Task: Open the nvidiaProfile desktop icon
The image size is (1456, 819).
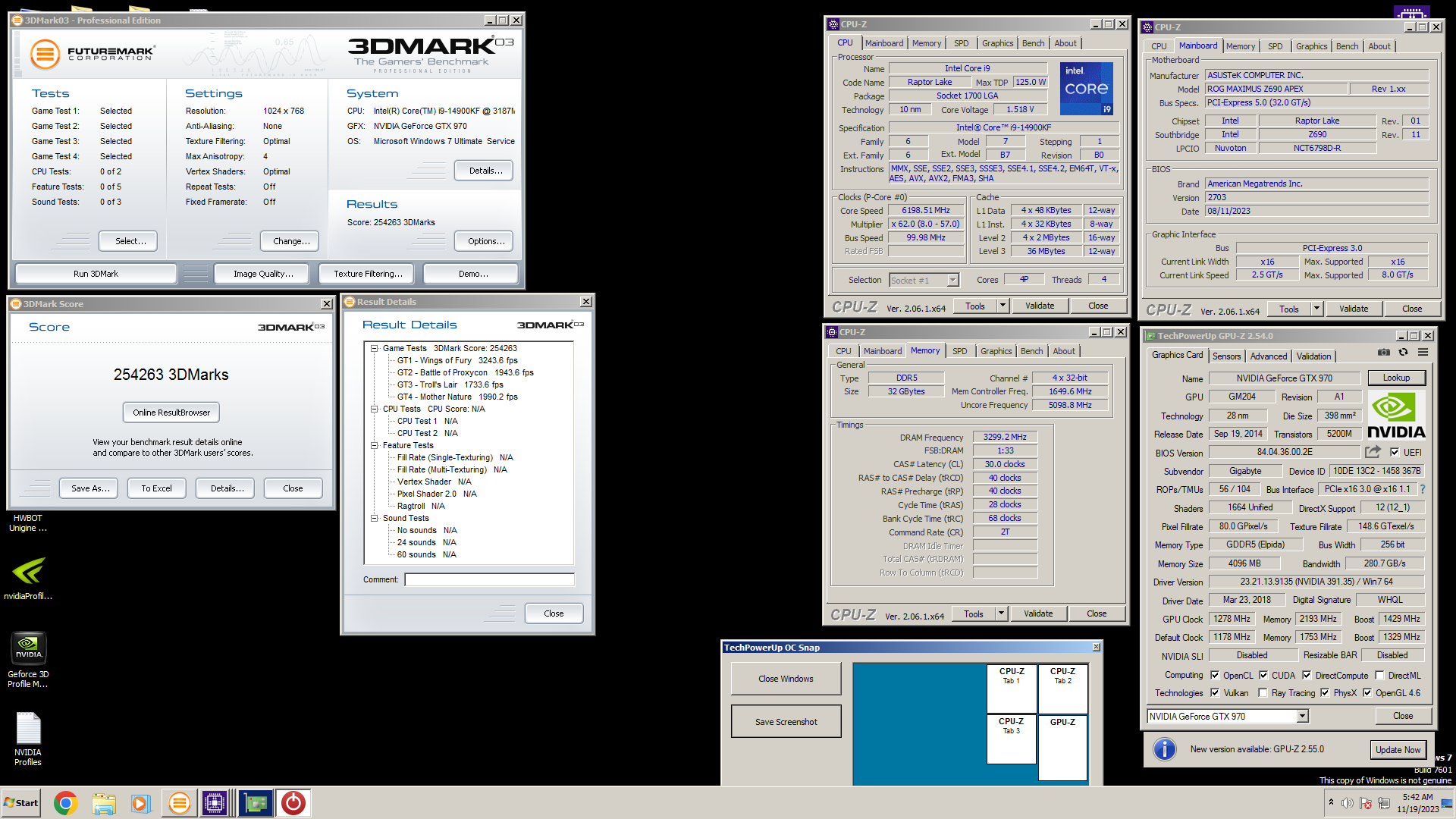Action: pyautogui.click(x=28, y=579)
